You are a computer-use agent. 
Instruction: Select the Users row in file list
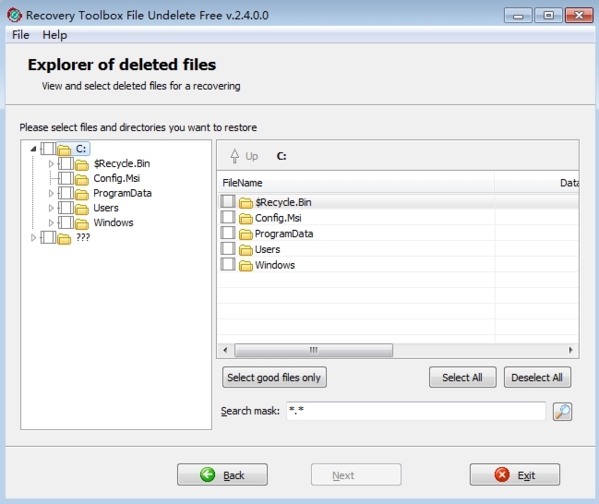(x=398, y=249)
